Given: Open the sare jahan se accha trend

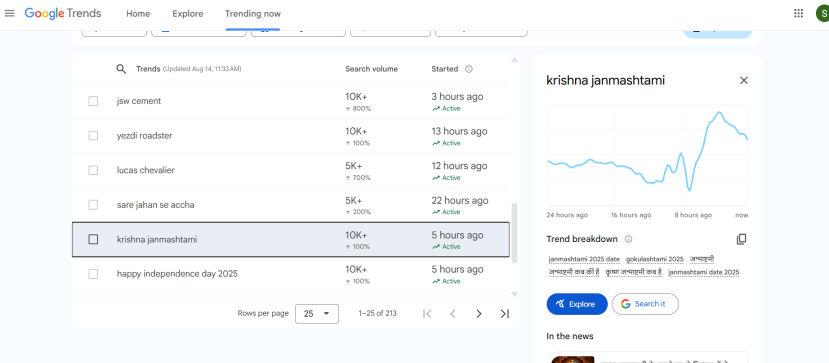Looking at the screenshot, I should coord(290,204).
